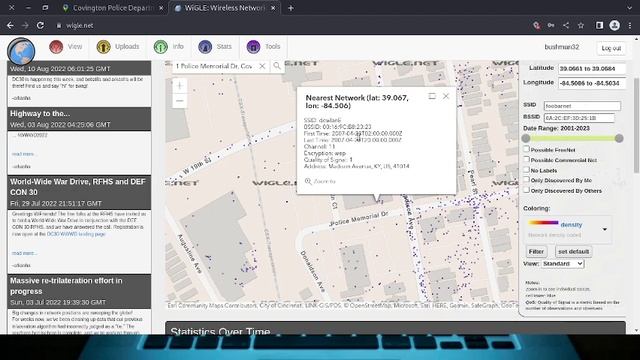Enable Possible Commercial Net checkbox
This screenshot has height=360, width=640.
[527, 160]
